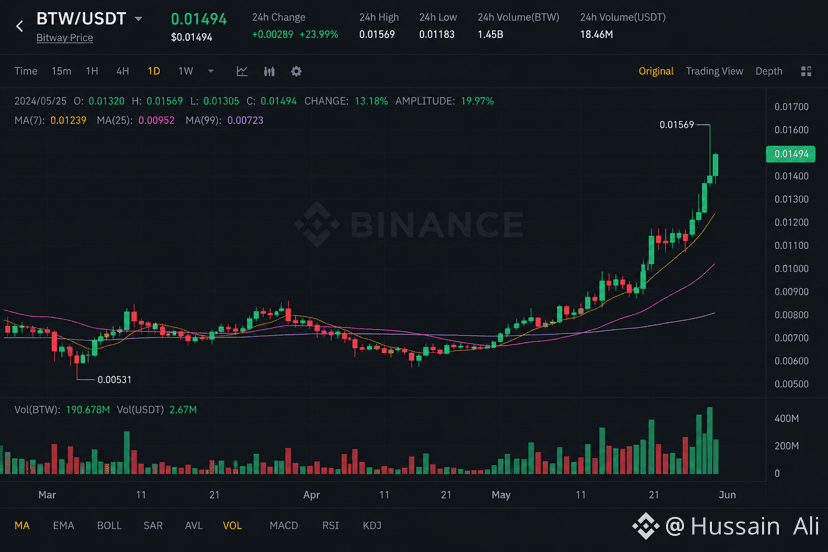Click the Vol(BTW) value 190.678M
Screen dimensions: 828x552
(x=88, y=409)
